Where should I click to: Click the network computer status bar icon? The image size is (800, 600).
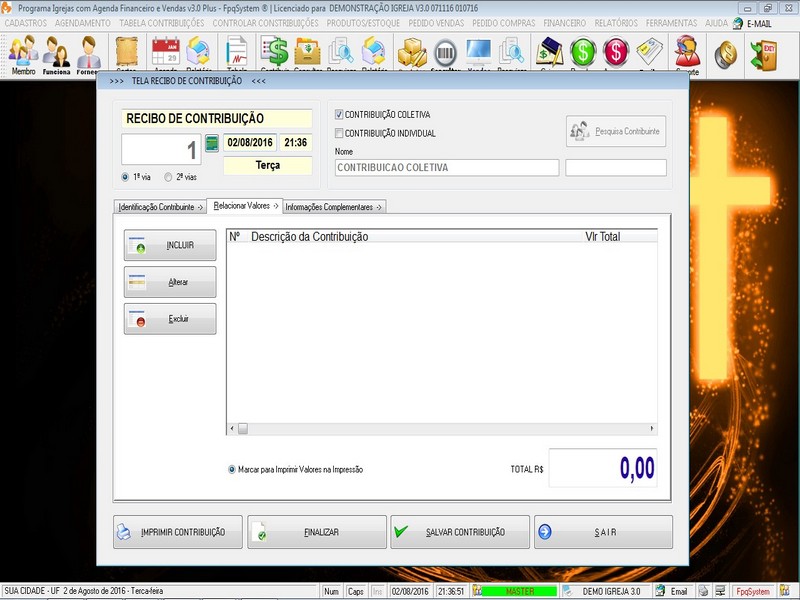tap(720, 591)
